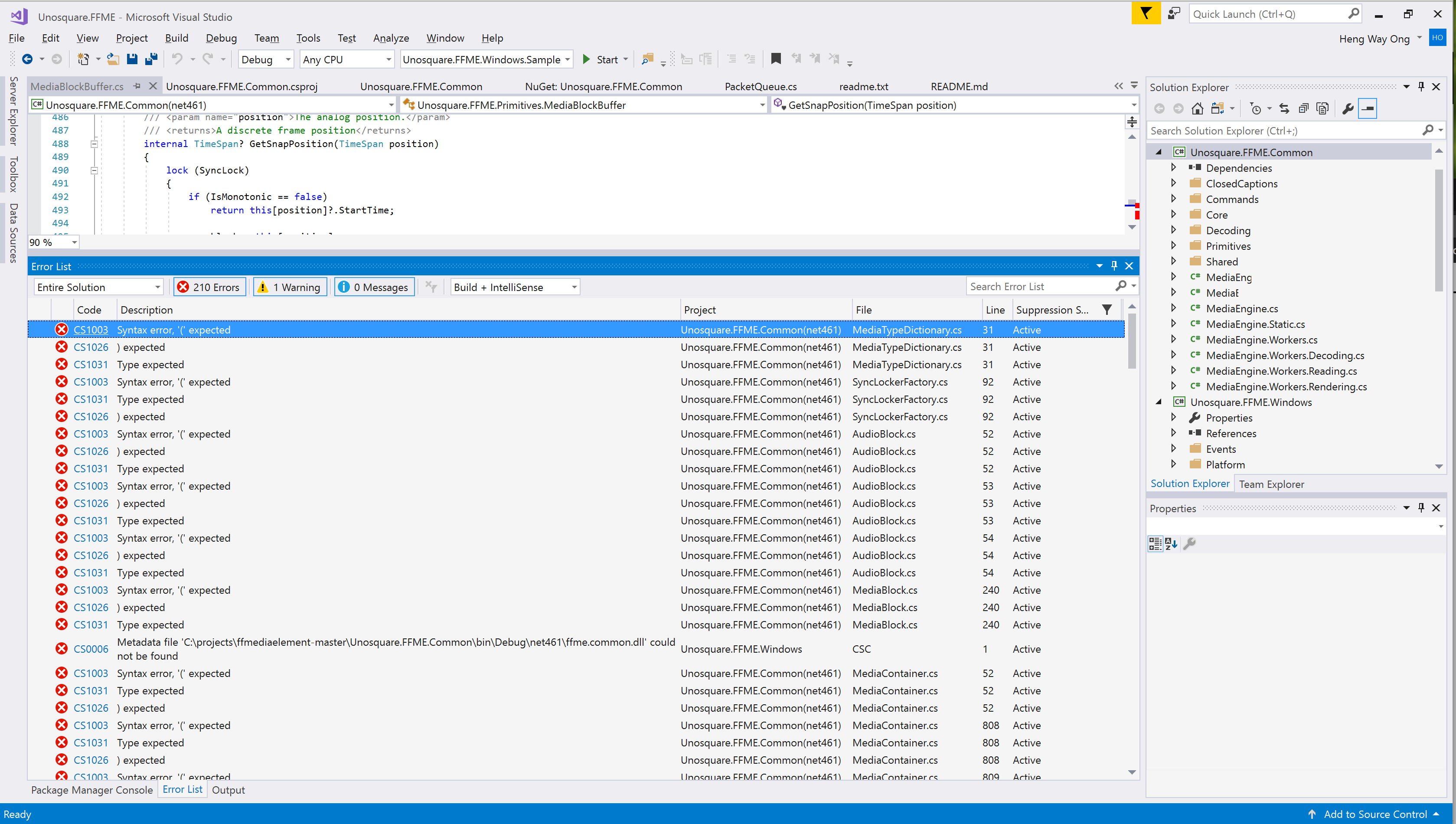The image size is (1456, 824).
Task: Click the New Project toolbar icon
Action: pos(83,59)
